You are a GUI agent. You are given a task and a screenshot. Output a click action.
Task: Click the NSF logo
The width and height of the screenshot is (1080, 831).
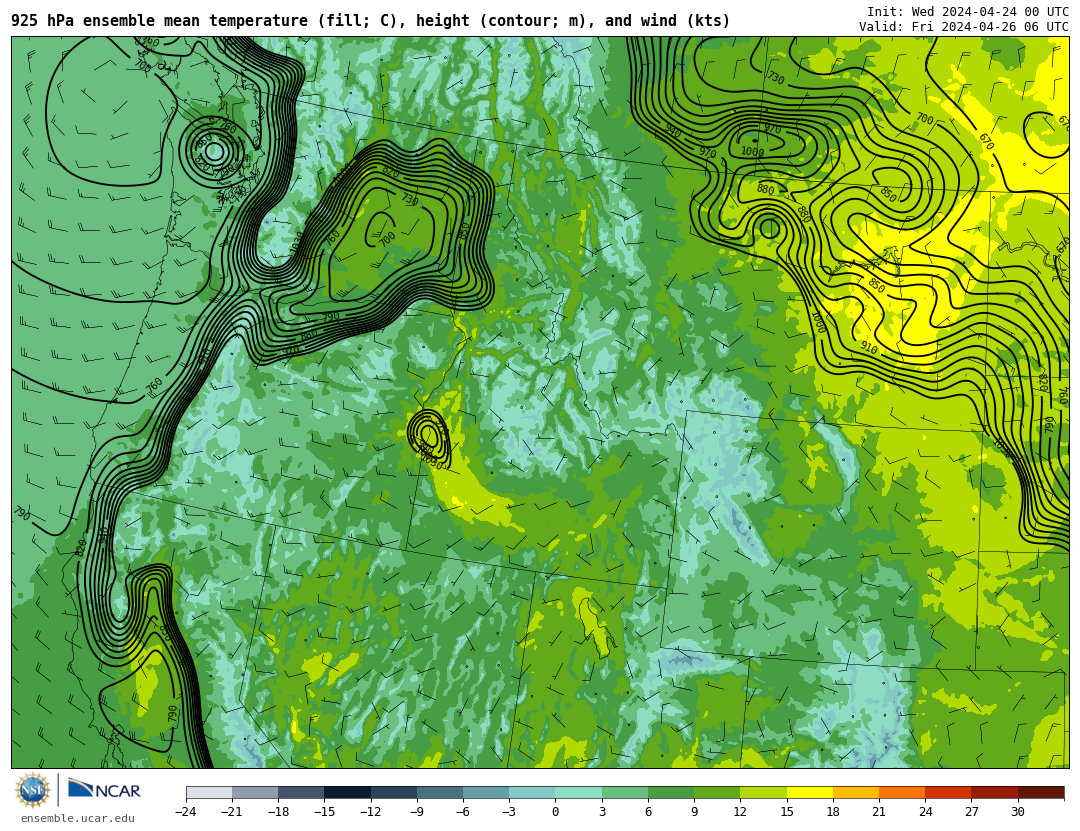point(32,790)
